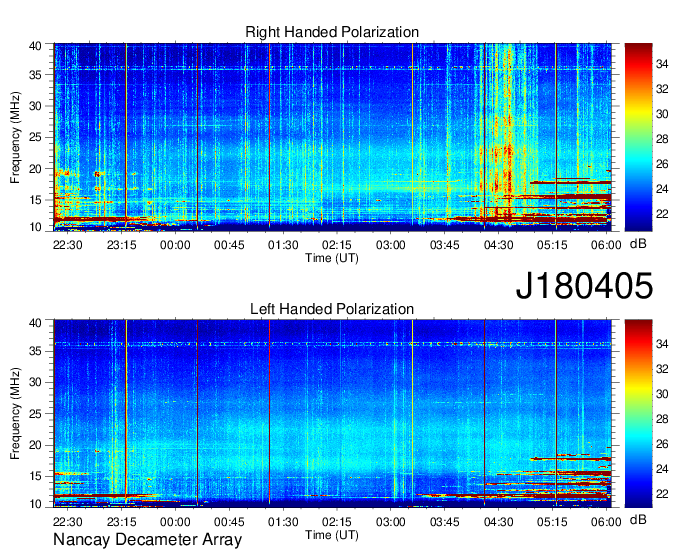Click 01:30 tick under Left Handed plot

pyautogui.click(x=283, y=522)
